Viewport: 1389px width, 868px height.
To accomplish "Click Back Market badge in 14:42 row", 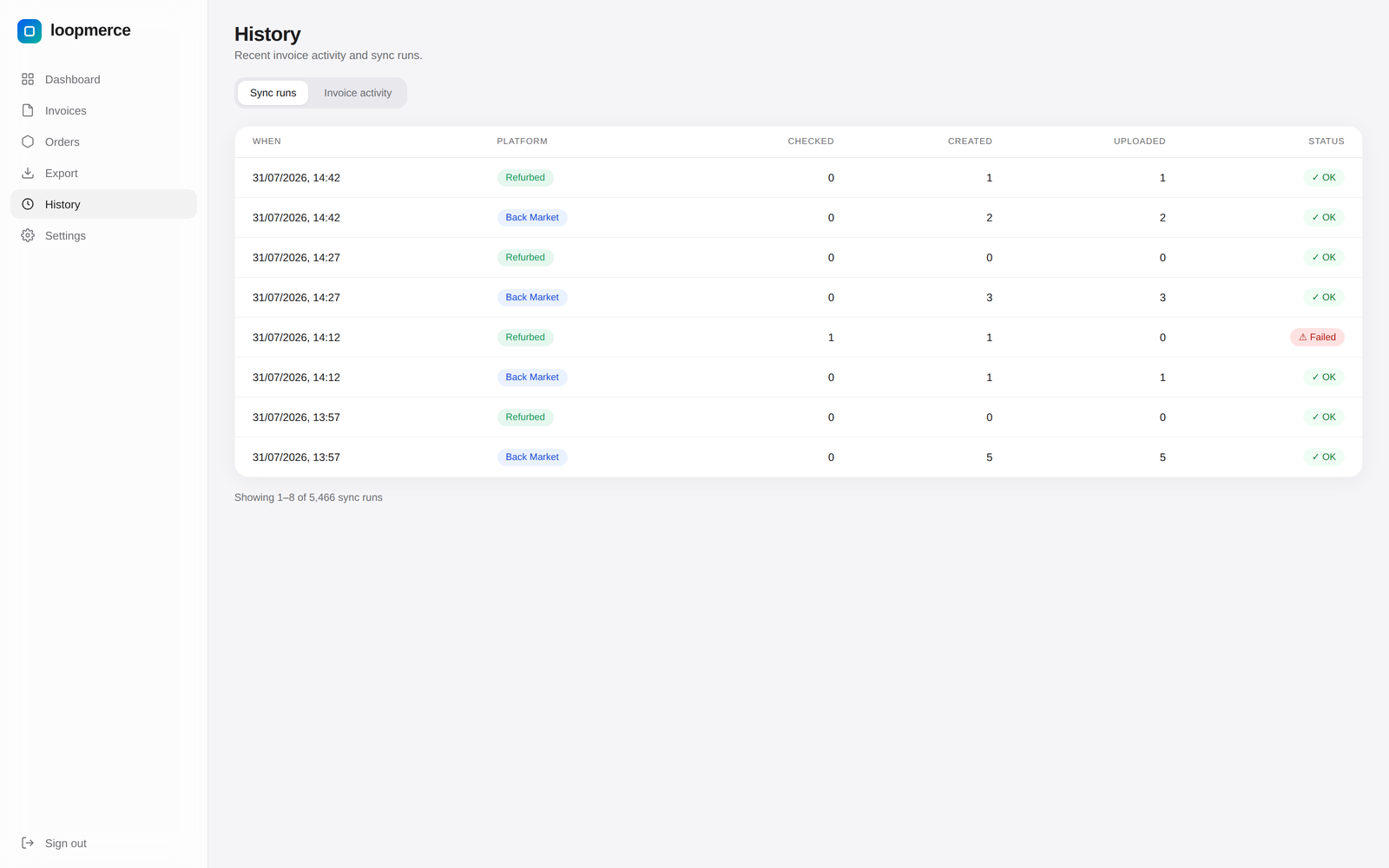I will coord(532,217).
